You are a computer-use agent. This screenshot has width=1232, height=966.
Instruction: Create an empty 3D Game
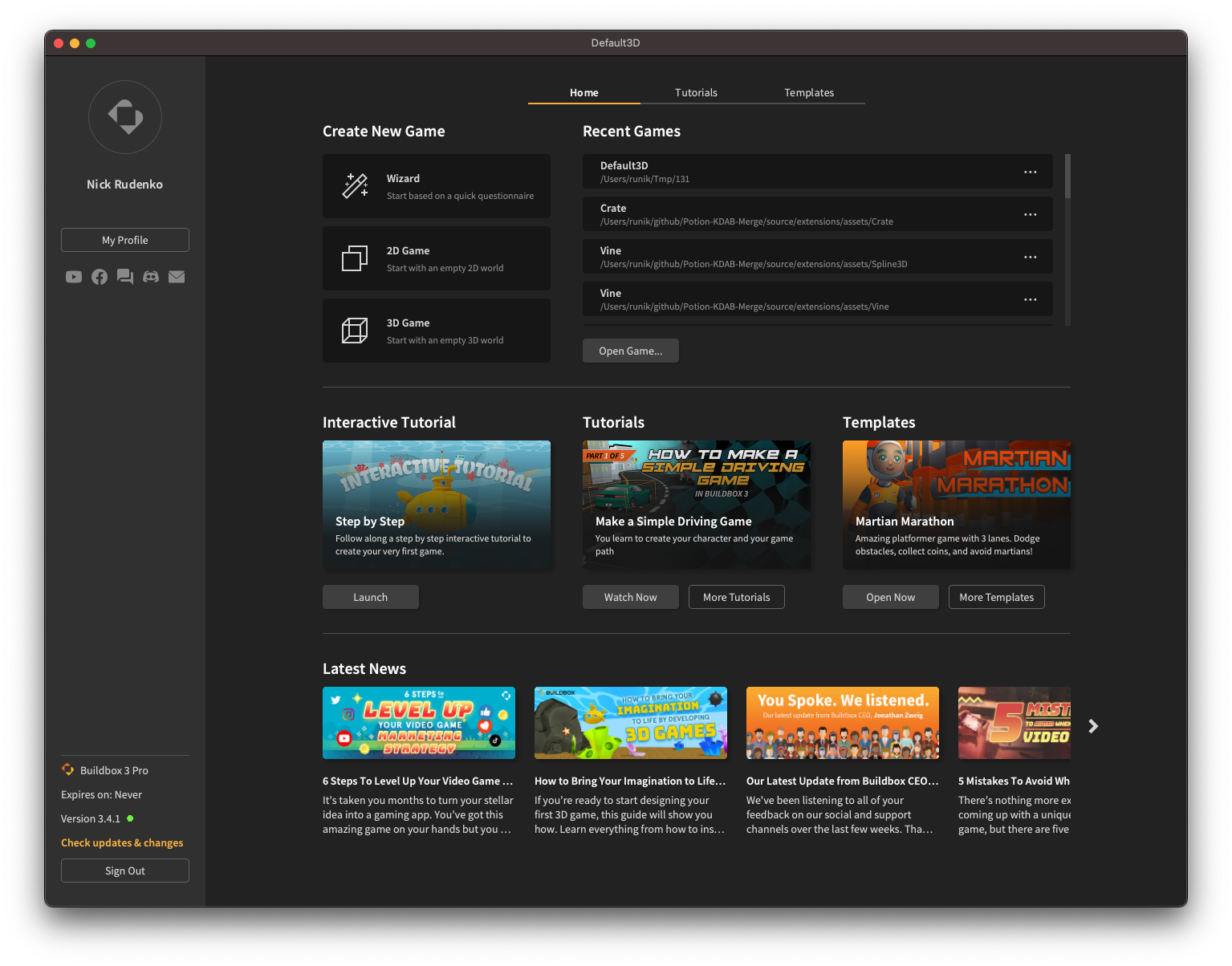[437, 331]
